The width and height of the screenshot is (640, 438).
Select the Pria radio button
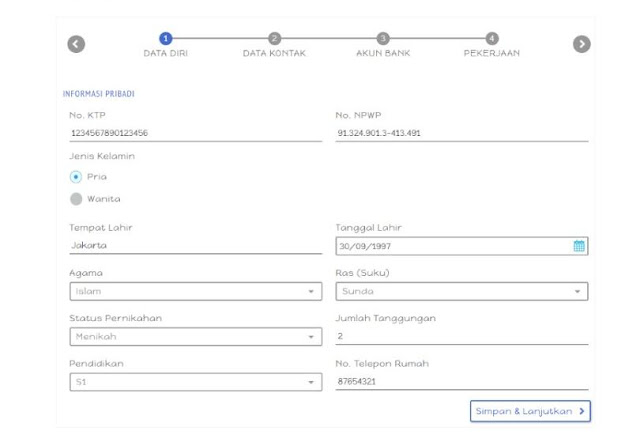pyautogui.click(x=76, y=177)
